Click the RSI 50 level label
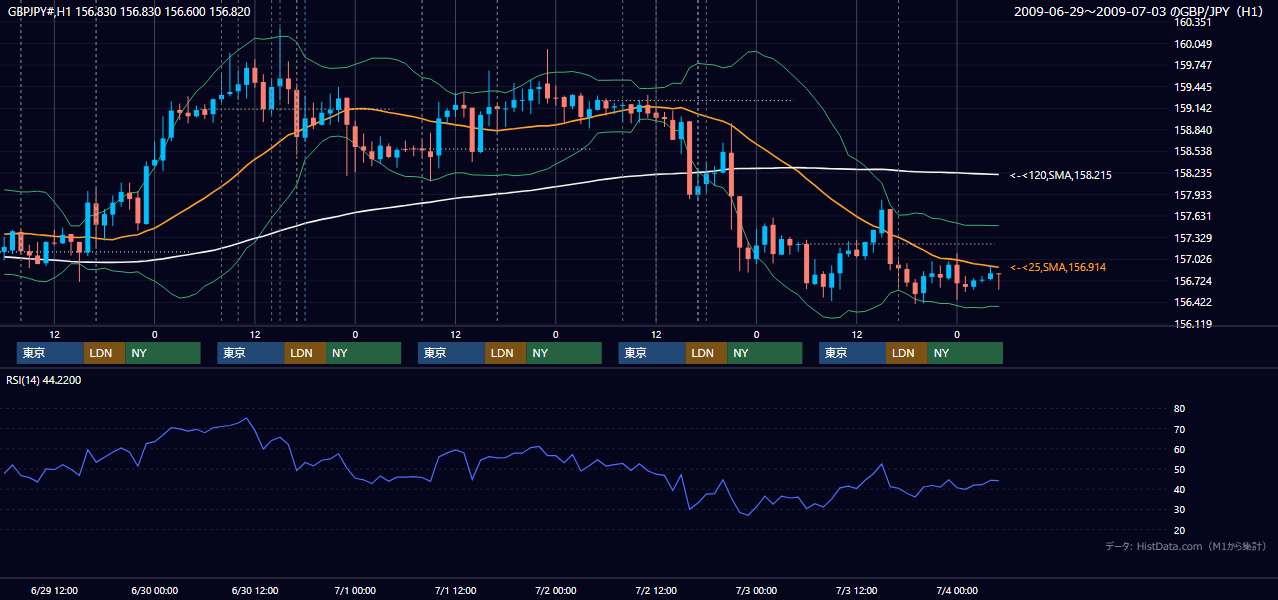This screenshot has width=1278, height=600. click(1179, 469)
